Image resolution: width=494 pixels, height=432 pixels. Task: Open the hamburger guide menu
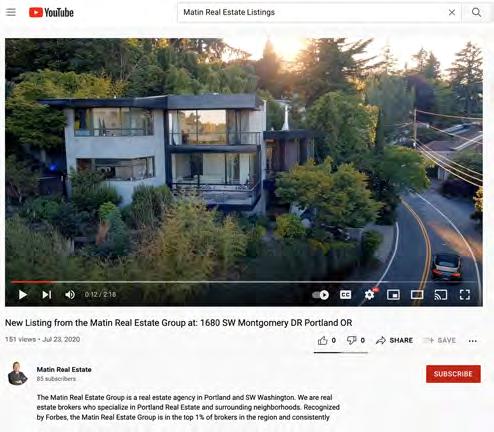pos(11,12)
